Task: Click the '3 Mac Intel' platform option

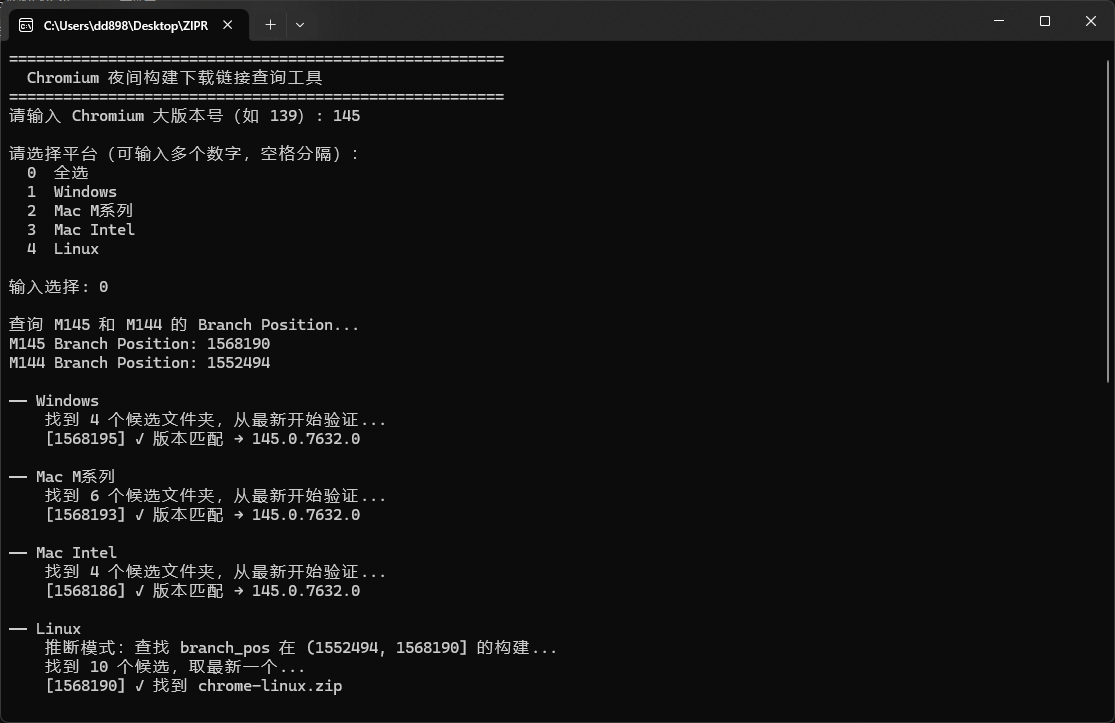Action: point(81,230)
